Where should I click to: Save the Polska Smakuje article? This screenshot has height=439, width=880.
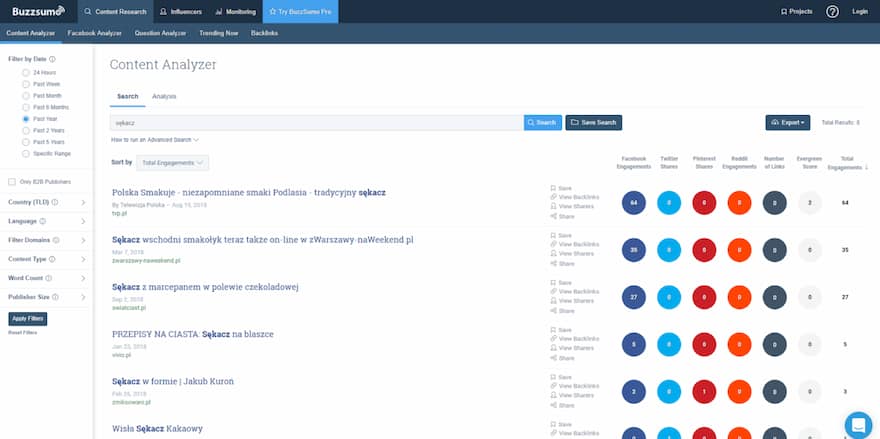point(561,188)
